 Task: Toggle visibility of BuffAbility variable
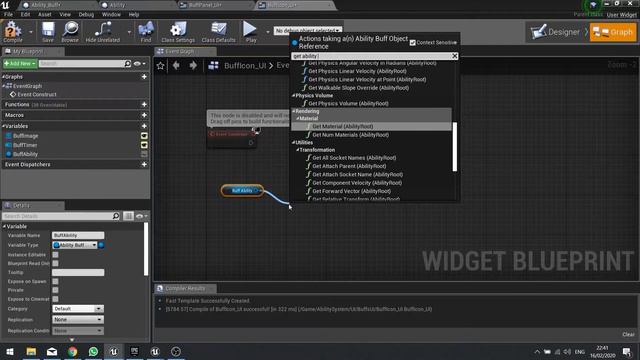[x=144, y=154]
